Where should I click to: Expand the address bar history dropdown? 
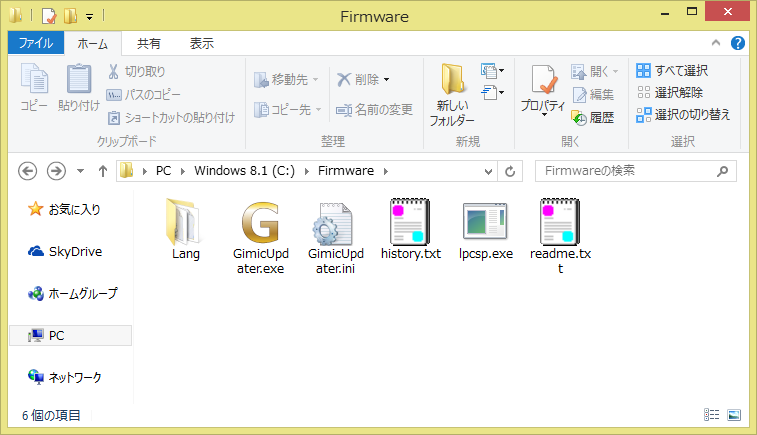[x=488, y=171]
